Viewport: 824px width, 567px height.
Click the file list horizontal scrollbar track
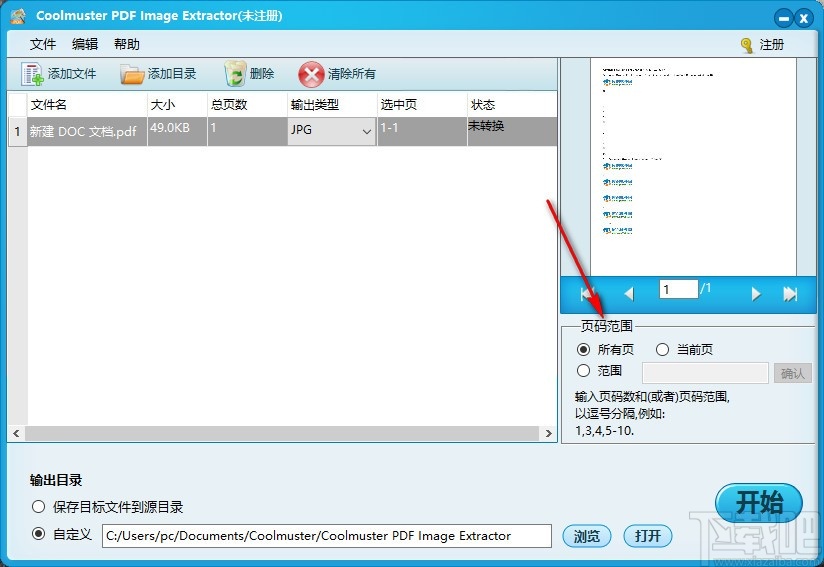[282, 434]
